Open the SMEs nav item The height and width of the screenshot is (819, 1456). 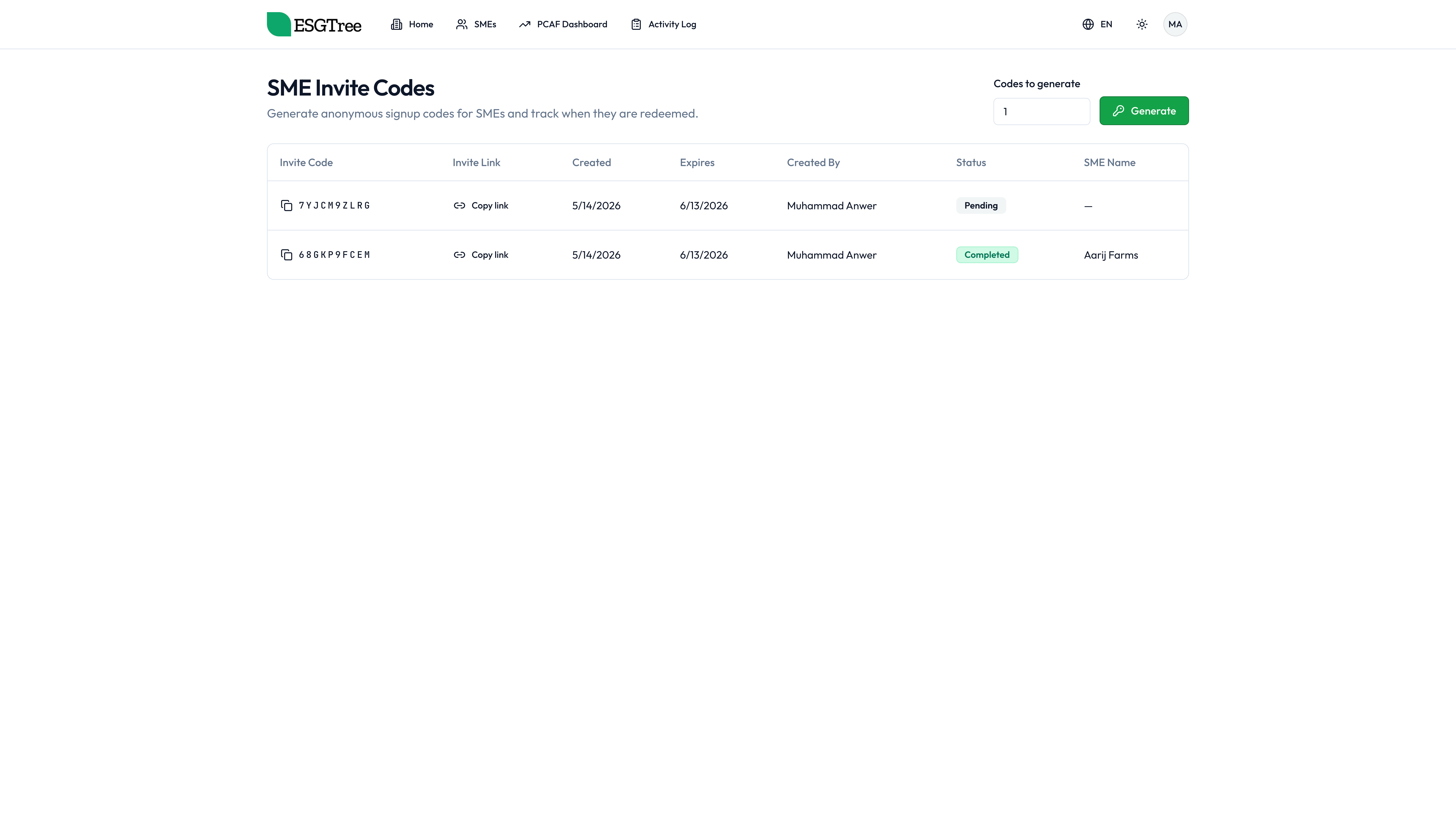(x=476, y=24)
